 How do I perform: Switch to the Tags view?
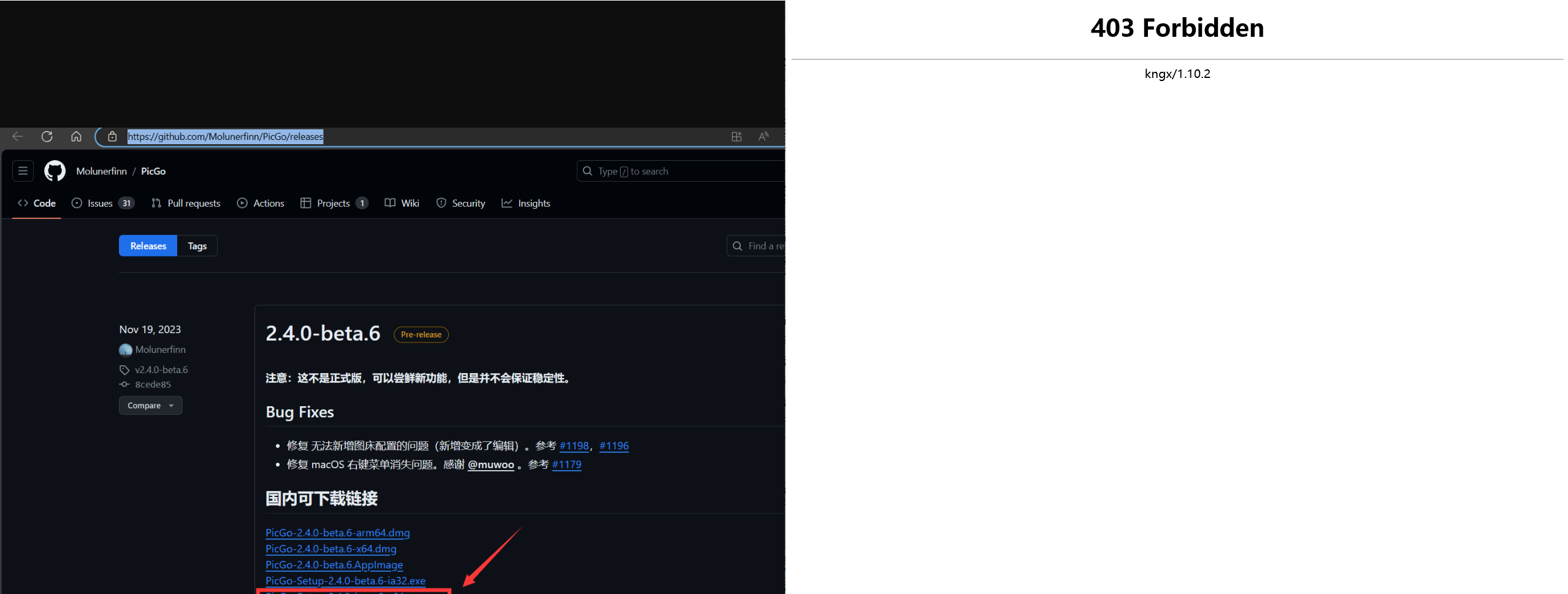point(197,246)
